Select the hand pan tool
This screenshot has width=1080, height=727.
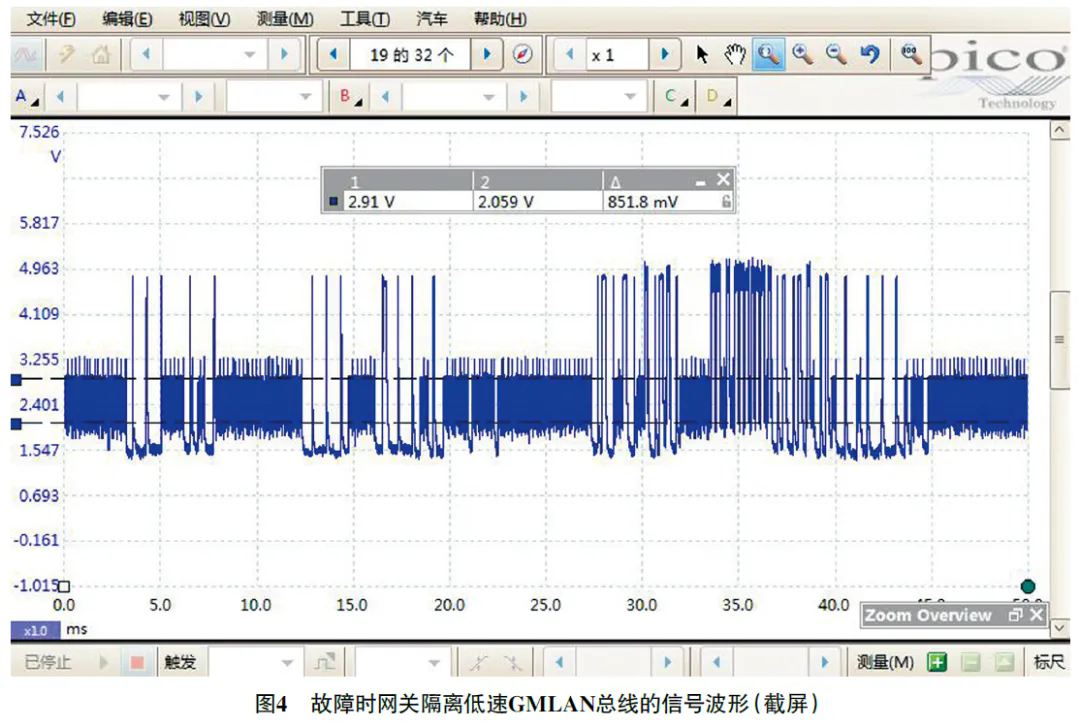[735, 54]
